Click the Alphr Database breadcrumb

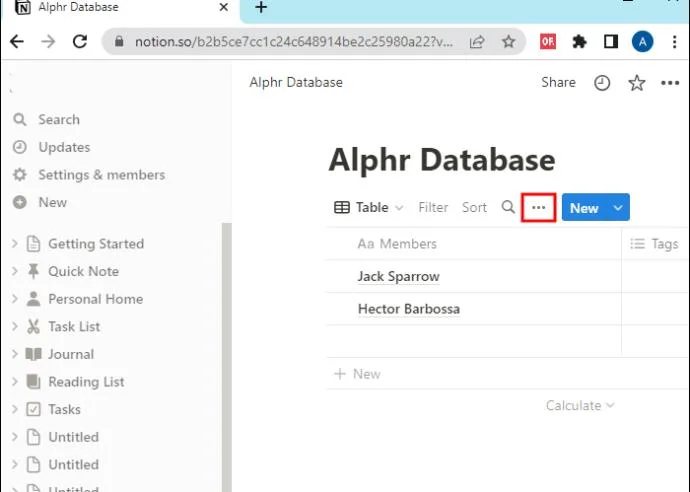coord(296,82)
